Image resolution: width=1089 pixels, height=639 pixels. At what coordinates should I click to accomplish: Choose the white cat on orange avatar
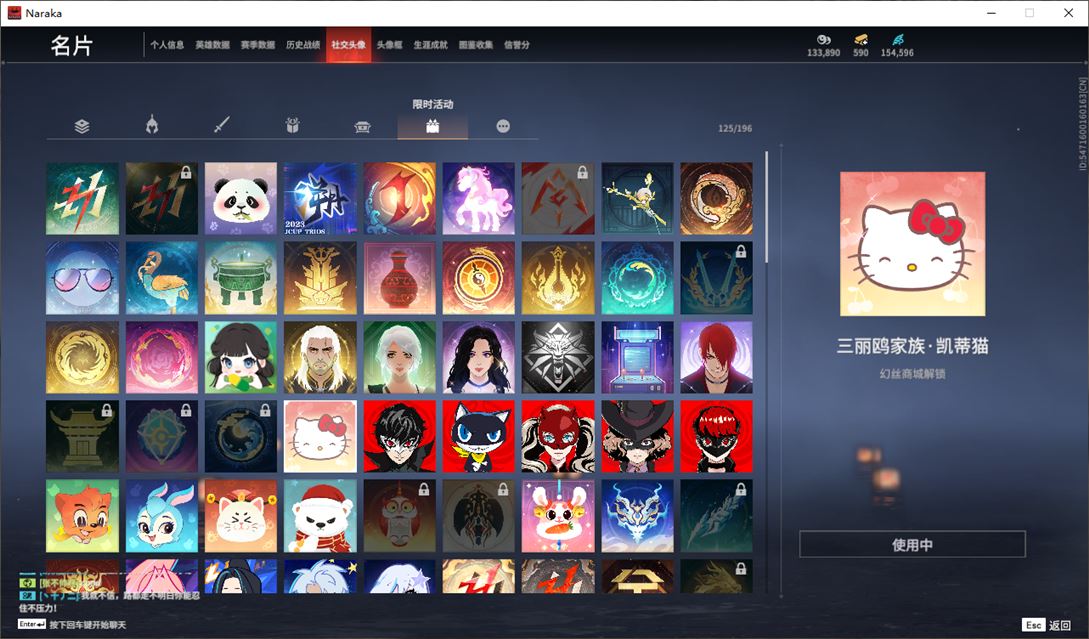241,515
